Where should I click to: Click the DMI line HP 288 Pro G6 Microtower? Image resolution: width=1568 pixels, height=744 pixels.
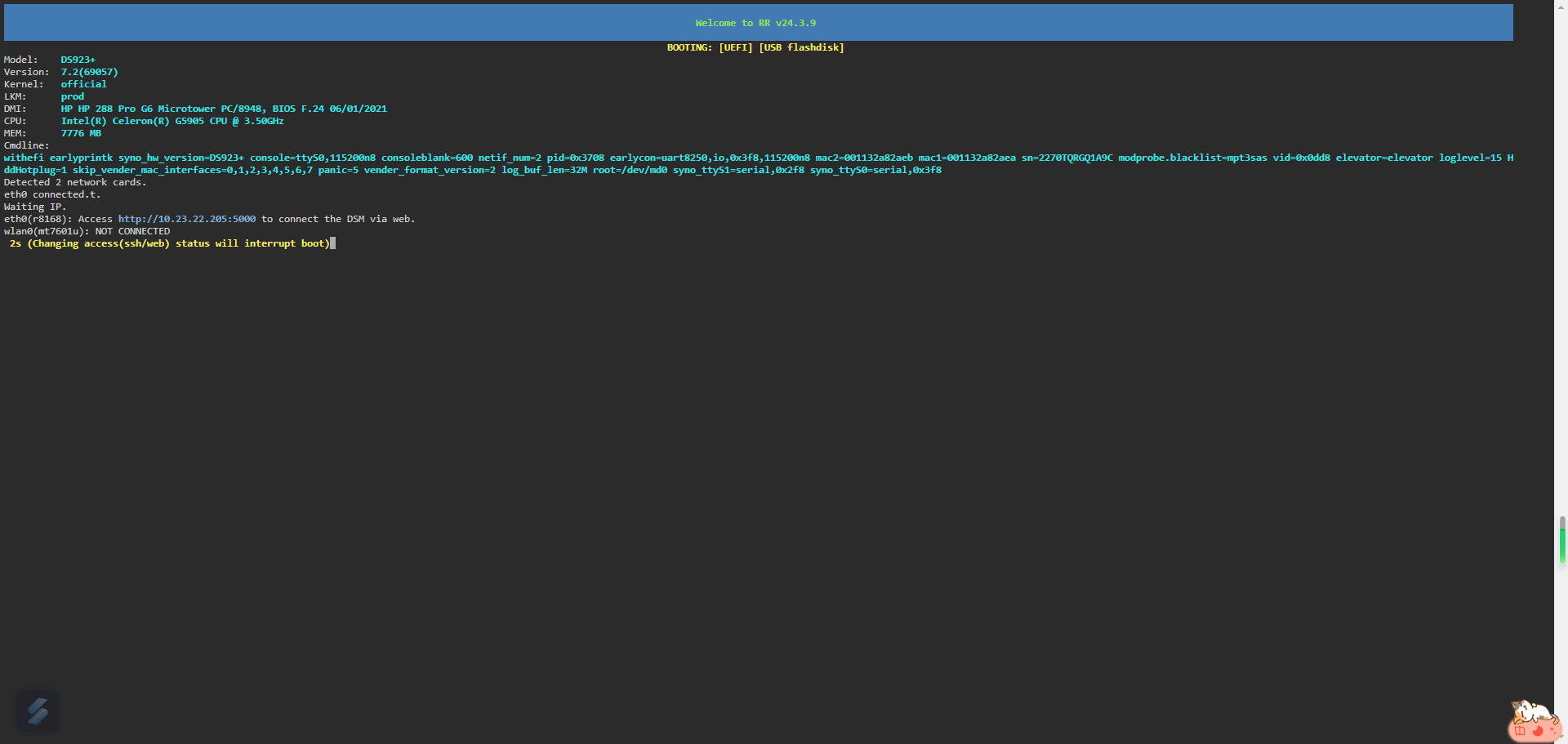(224, 109)
